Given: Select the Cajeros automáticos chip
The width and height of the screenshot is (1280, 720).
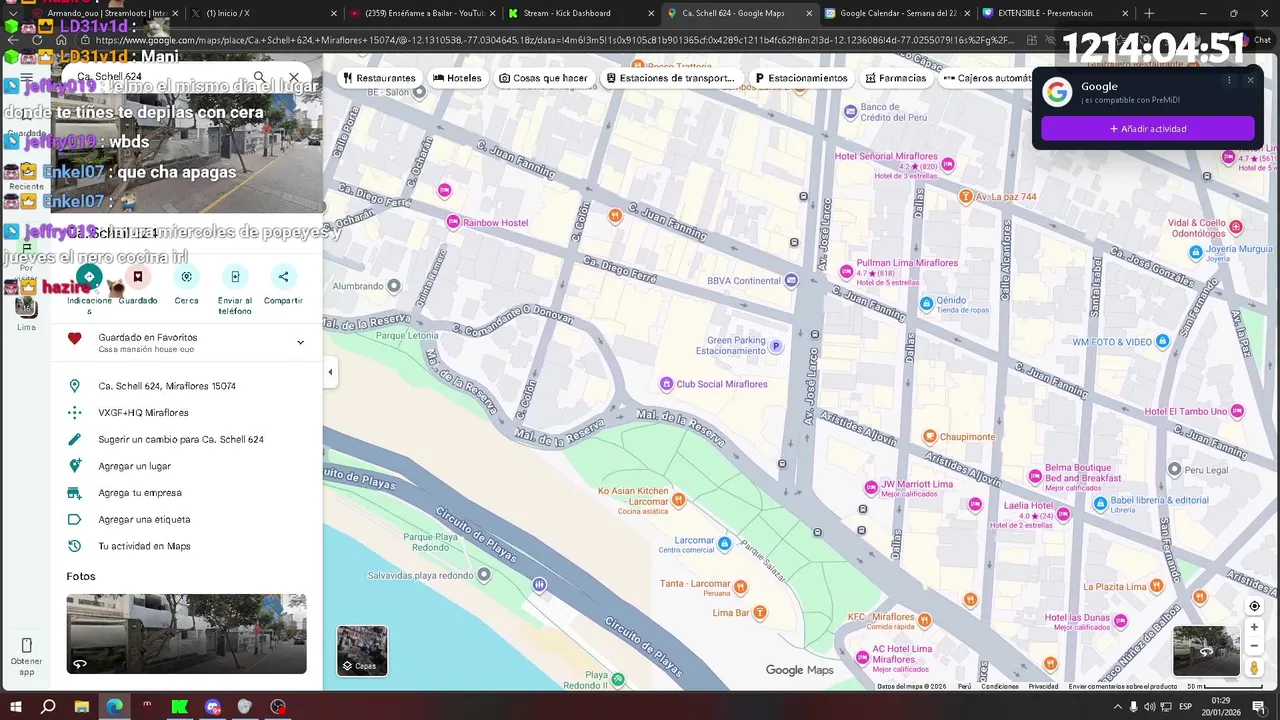Looking at the screenshot, I should (x=985, y=78).
